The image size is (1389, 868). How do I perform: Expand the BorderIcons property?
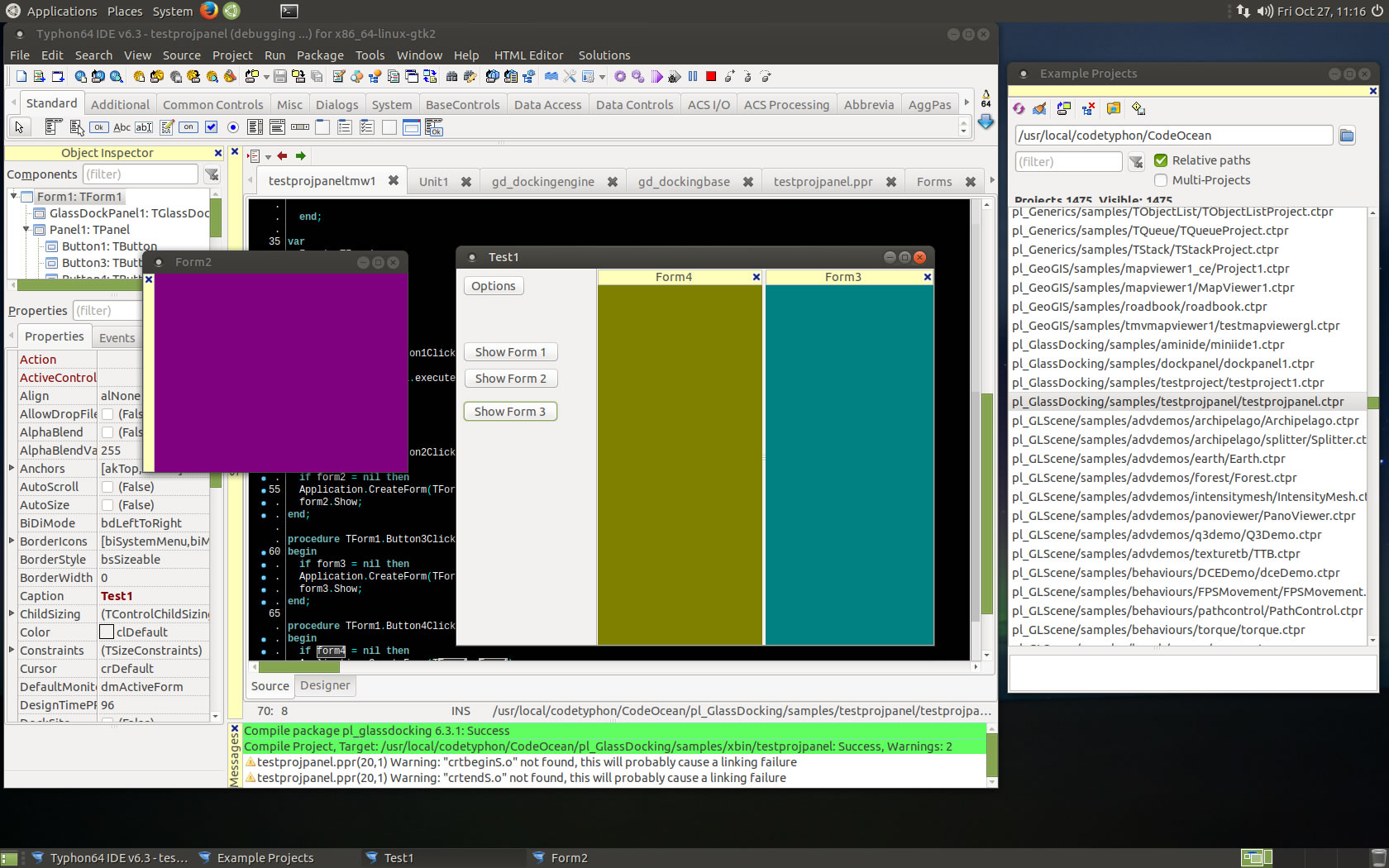12,541
